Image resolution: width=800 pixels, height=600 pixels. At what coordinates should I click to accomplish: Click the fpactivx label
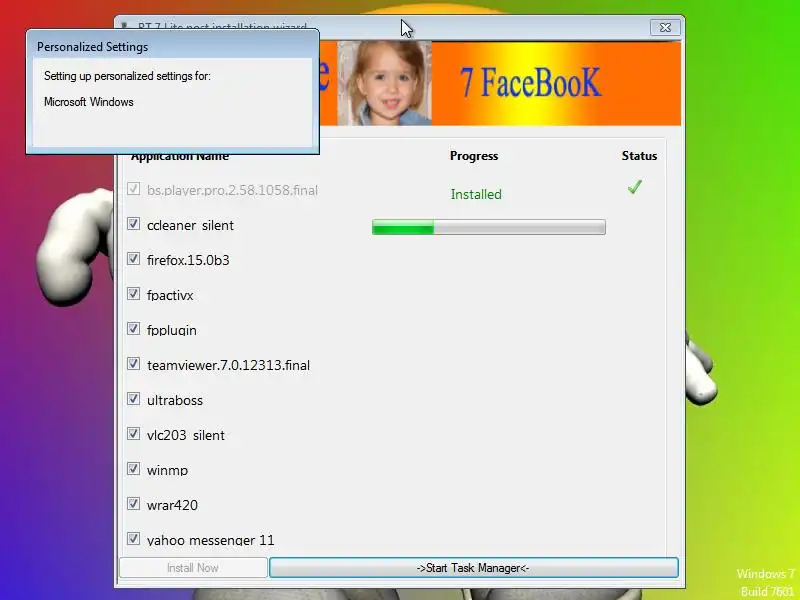pos(170,295)
